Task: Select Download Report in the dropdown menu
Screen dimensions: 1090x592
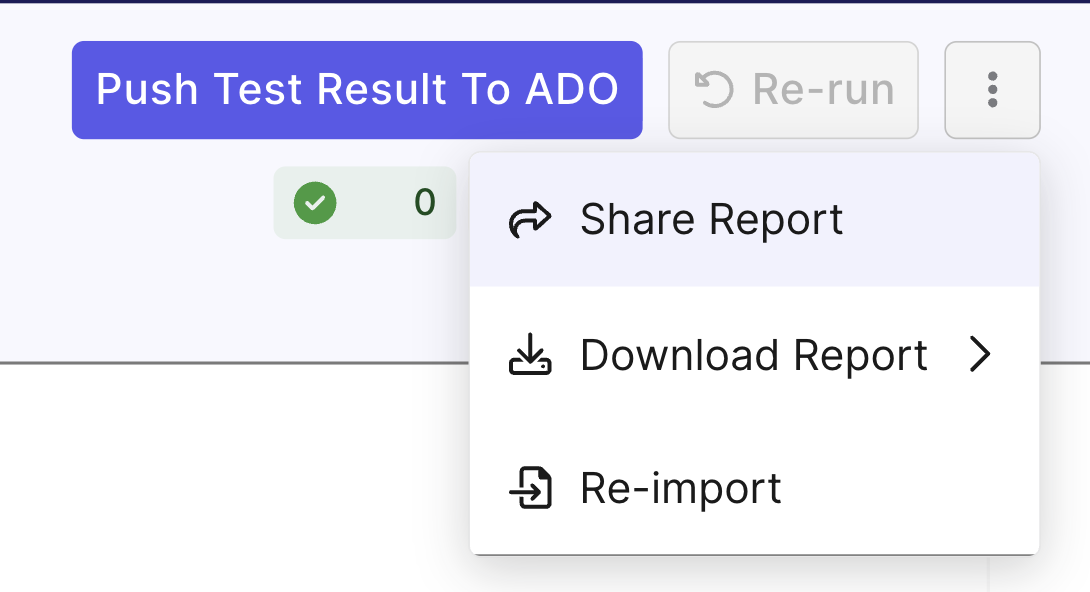Action: click(753, 355)
